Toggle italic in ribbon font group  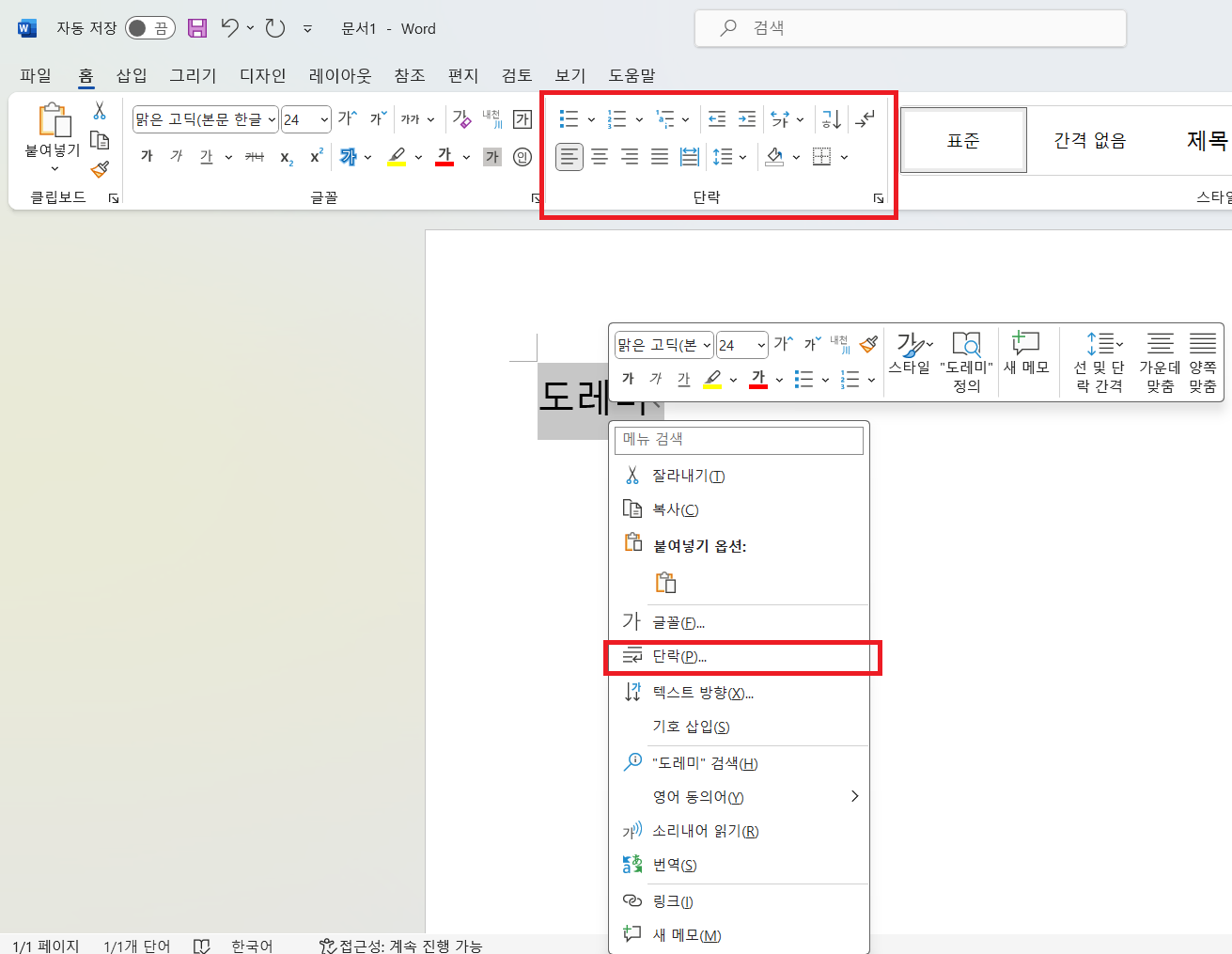(x=177, y=157)
